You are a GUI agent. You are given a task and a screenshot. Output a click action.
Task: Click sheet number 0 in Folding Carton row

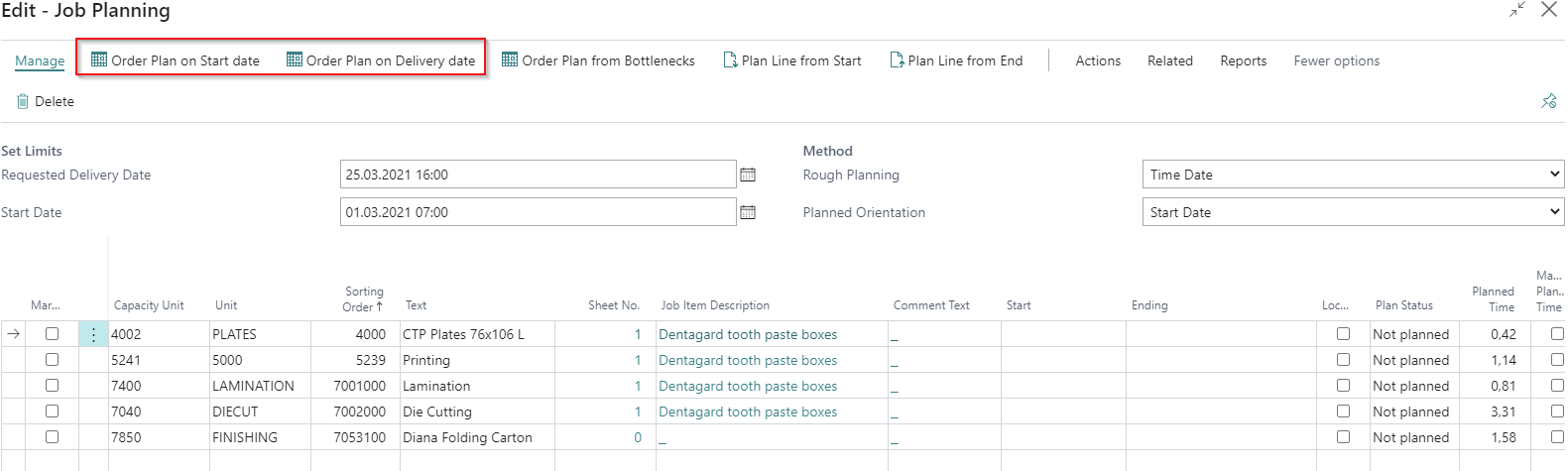(x=638, y=438)
